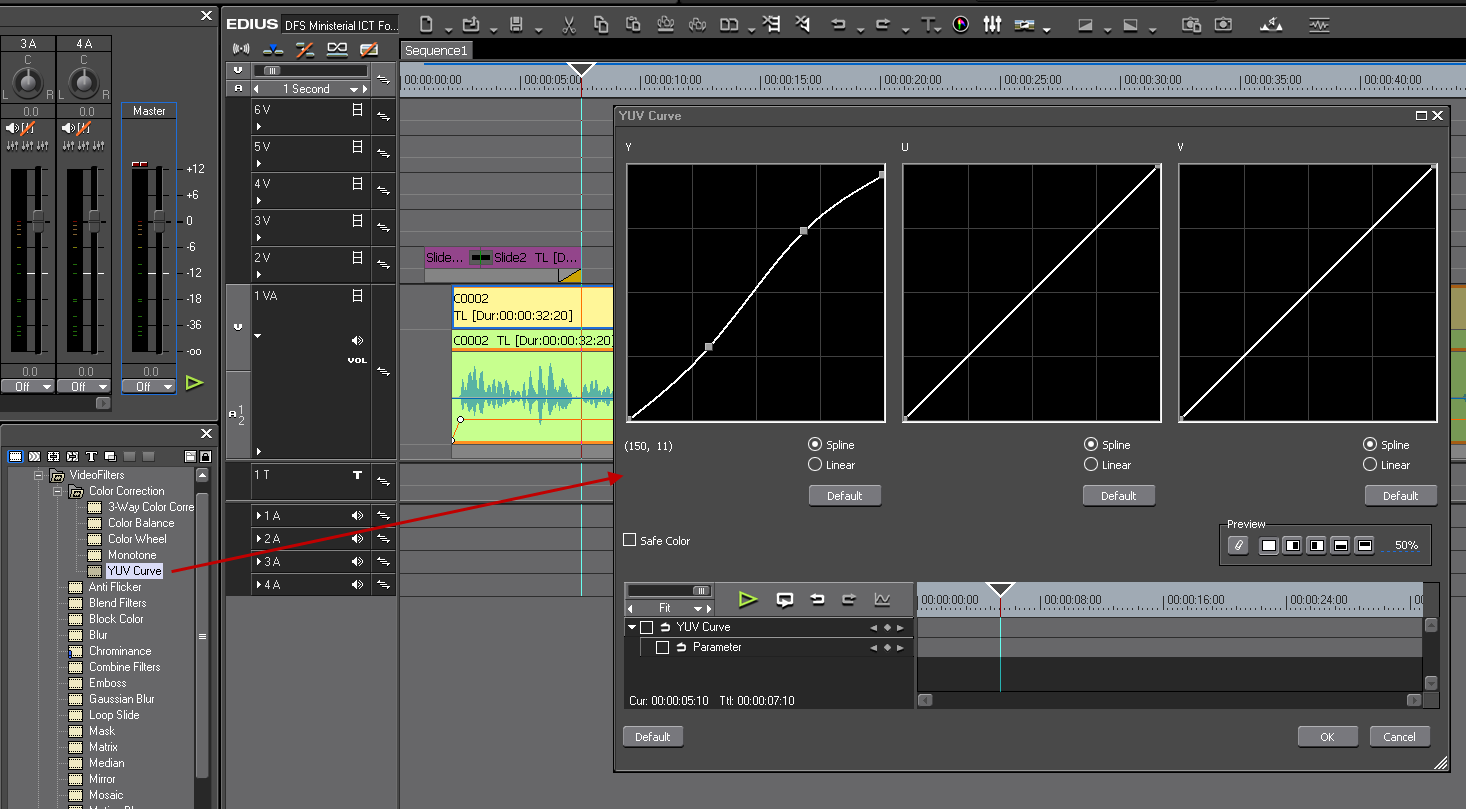Click the Create Title T icon
1466x809 pixels.
click(x=927, y=24)
